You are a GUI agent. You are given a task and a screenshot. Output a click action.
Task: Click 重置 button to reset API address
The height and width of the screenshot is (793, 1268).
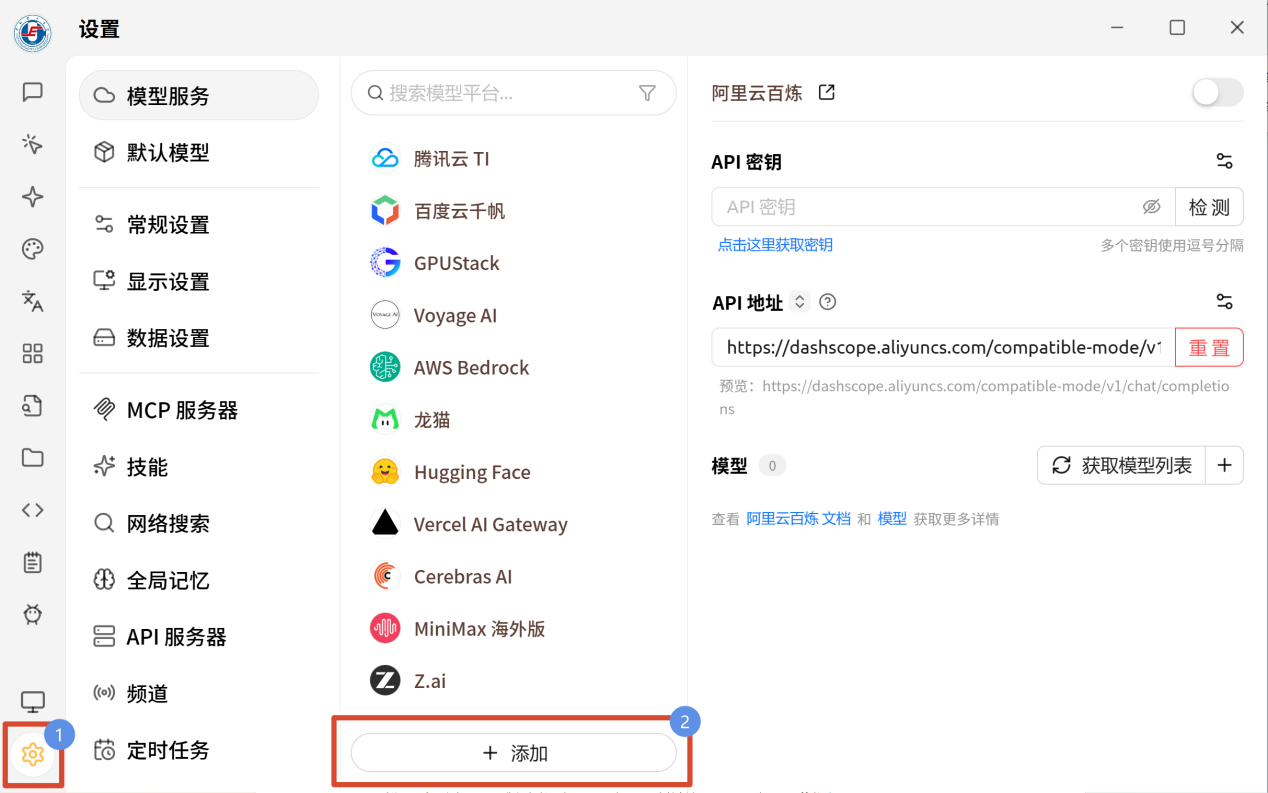click(x=1209, y=347)
